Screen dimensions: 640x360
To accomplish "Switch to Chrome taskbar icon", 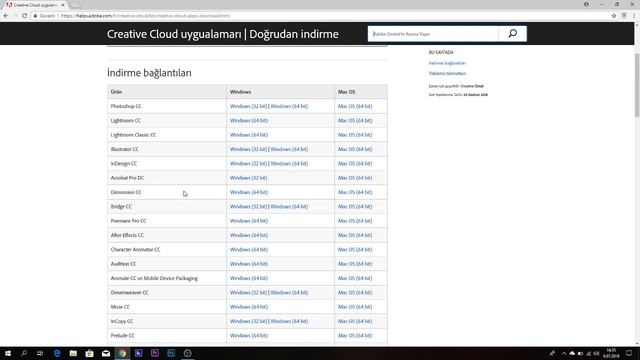I will 122,353.
